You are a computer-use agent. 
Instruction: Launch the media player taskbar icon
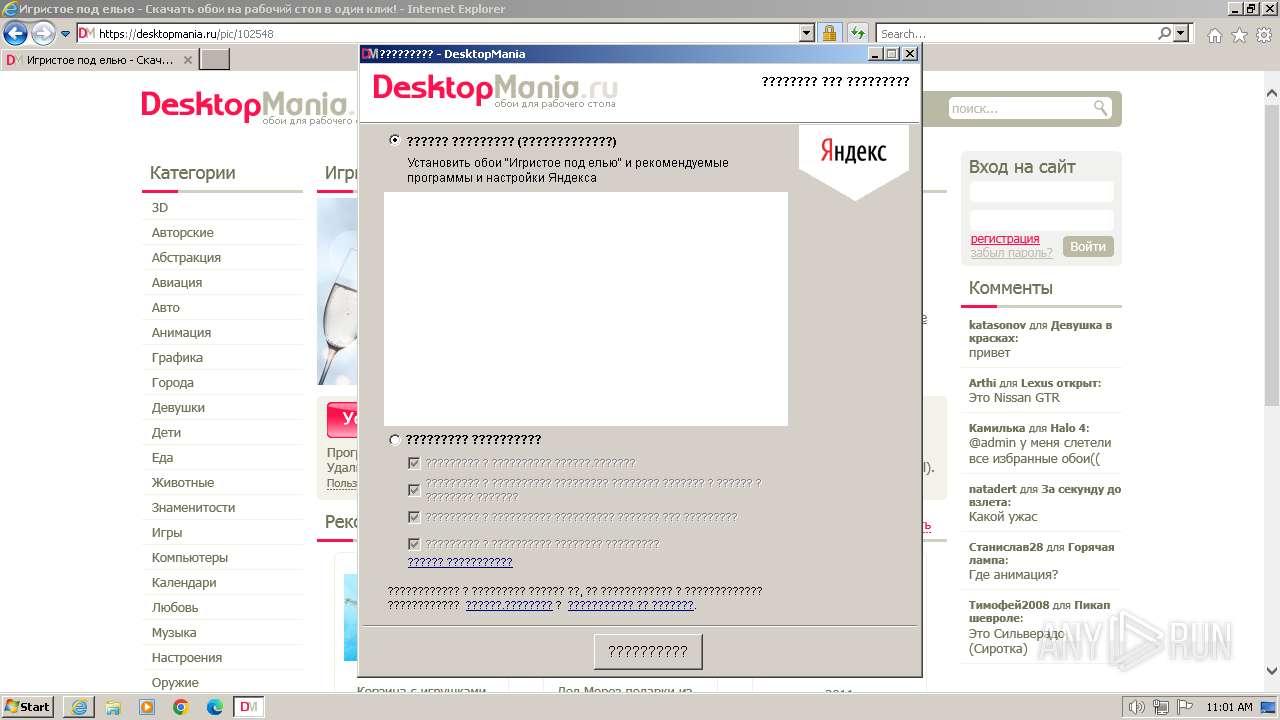147,707
